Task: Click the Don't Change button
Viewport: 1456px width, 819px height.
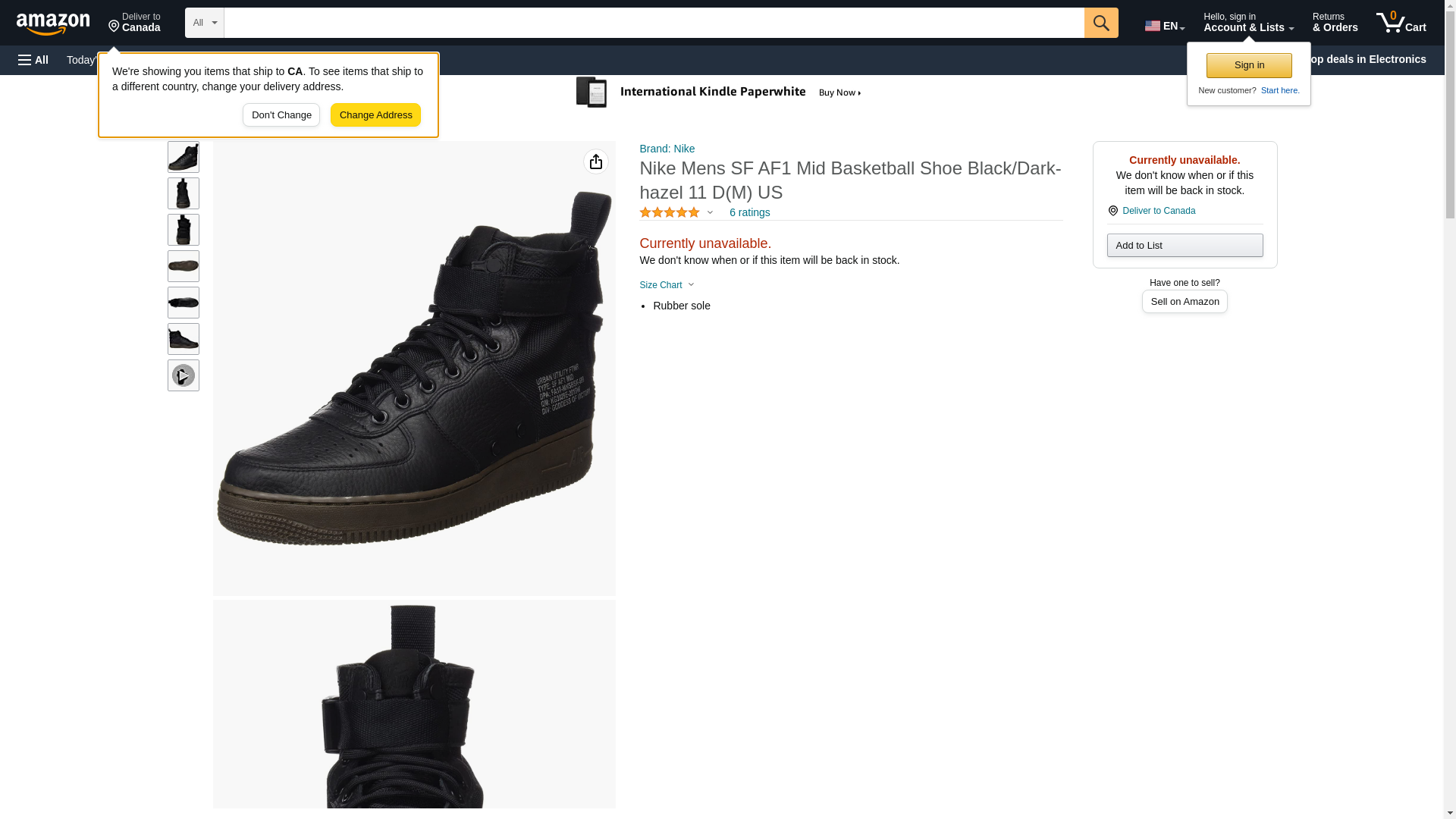Action: (281, 115)
